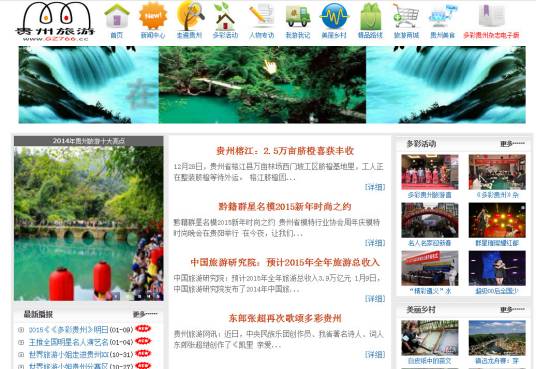Open 旅游商城 nav label

coord(406,35)
